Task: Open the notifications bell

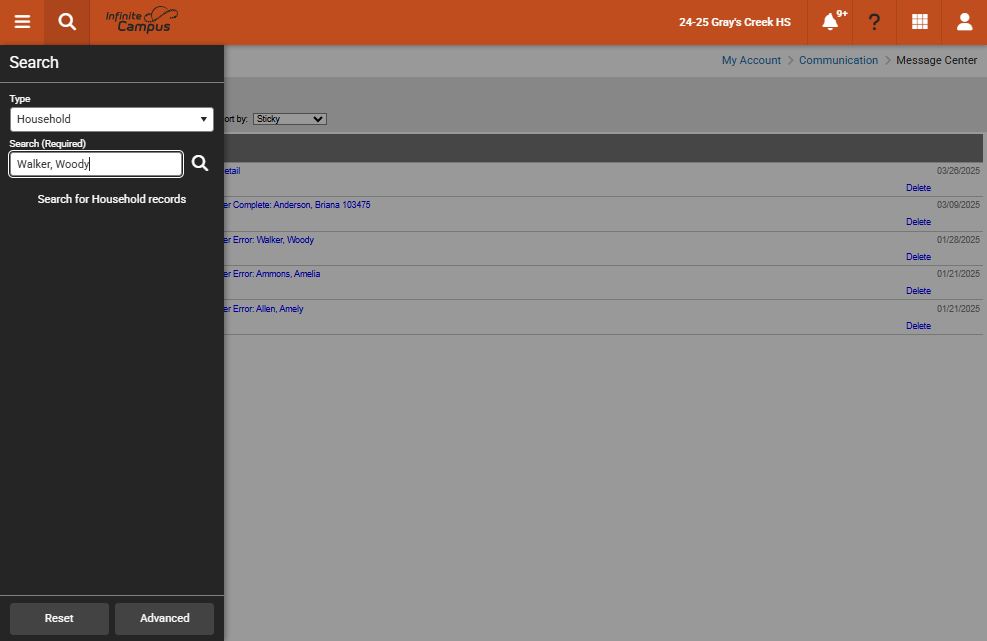Action: pyautogui.click(x=830, y=22)
